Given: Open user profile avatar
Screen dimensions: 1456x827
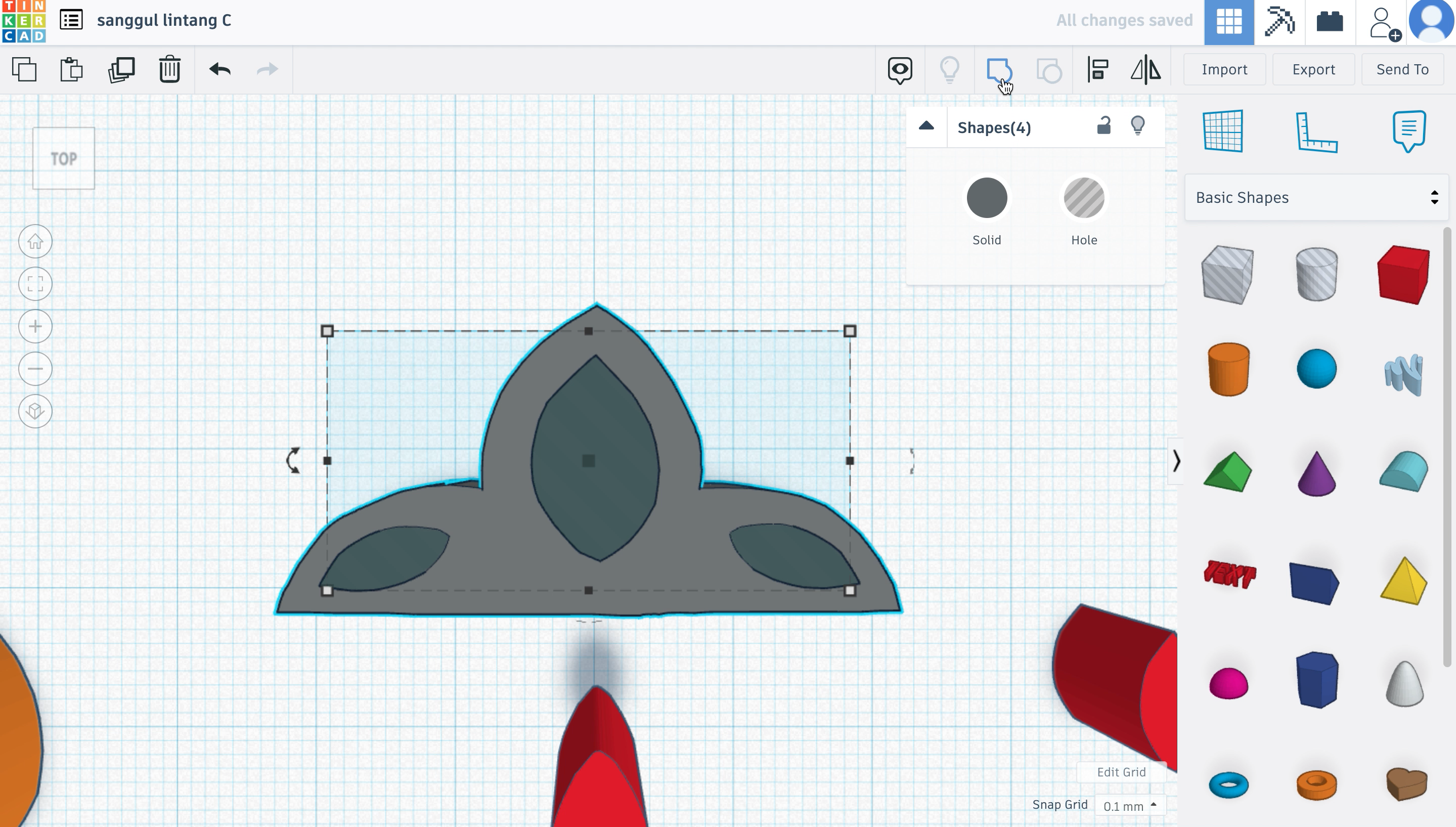Looking at the screenshot, I should click(1432, 21).
